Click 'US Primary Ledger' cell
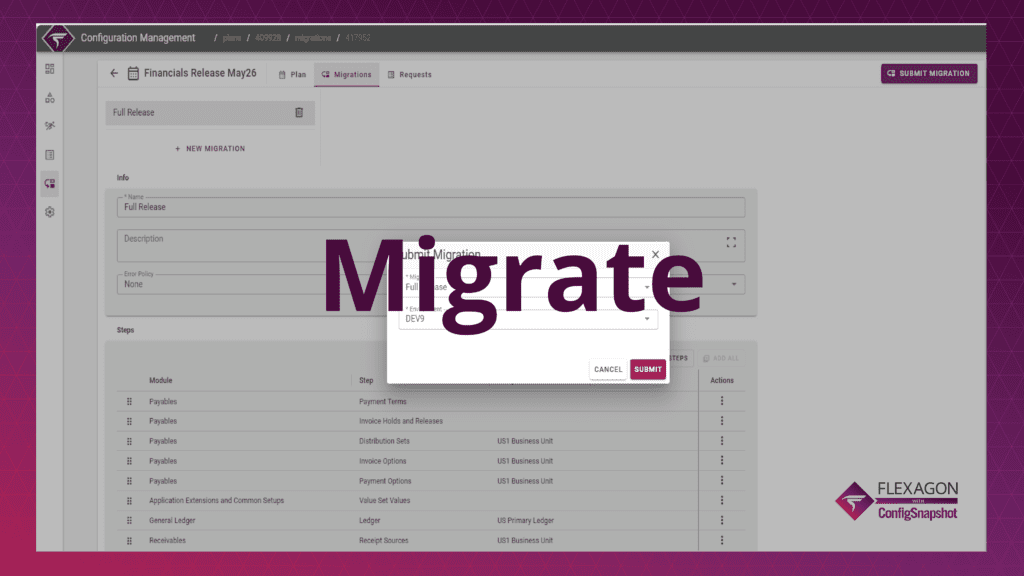This screenshot has width=1024, height=576. (525, 520)
